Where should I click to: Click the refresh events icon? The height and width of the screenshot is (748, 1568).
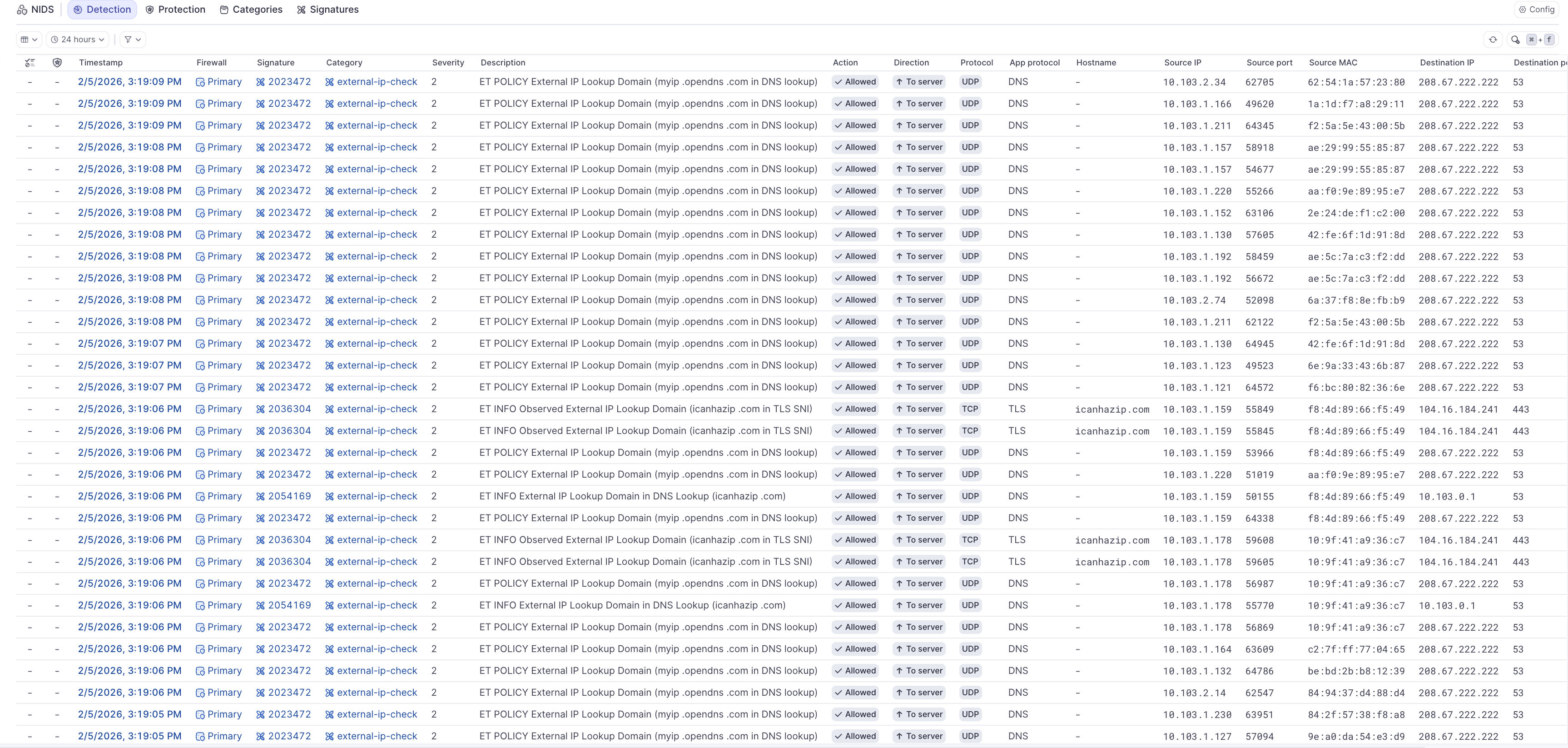pyautogui.click(x=1493, y=40)
